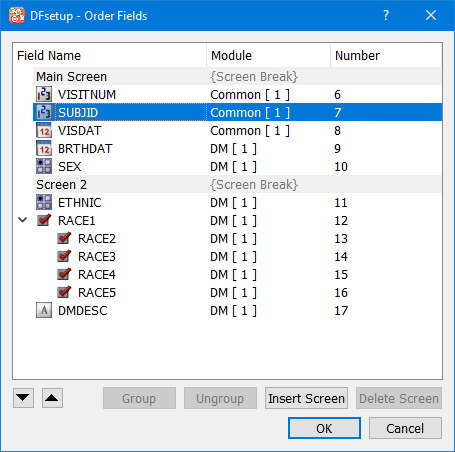Select the Screen 2 screen break row
This screenshot has height=452, width=455.
[237, 184]
